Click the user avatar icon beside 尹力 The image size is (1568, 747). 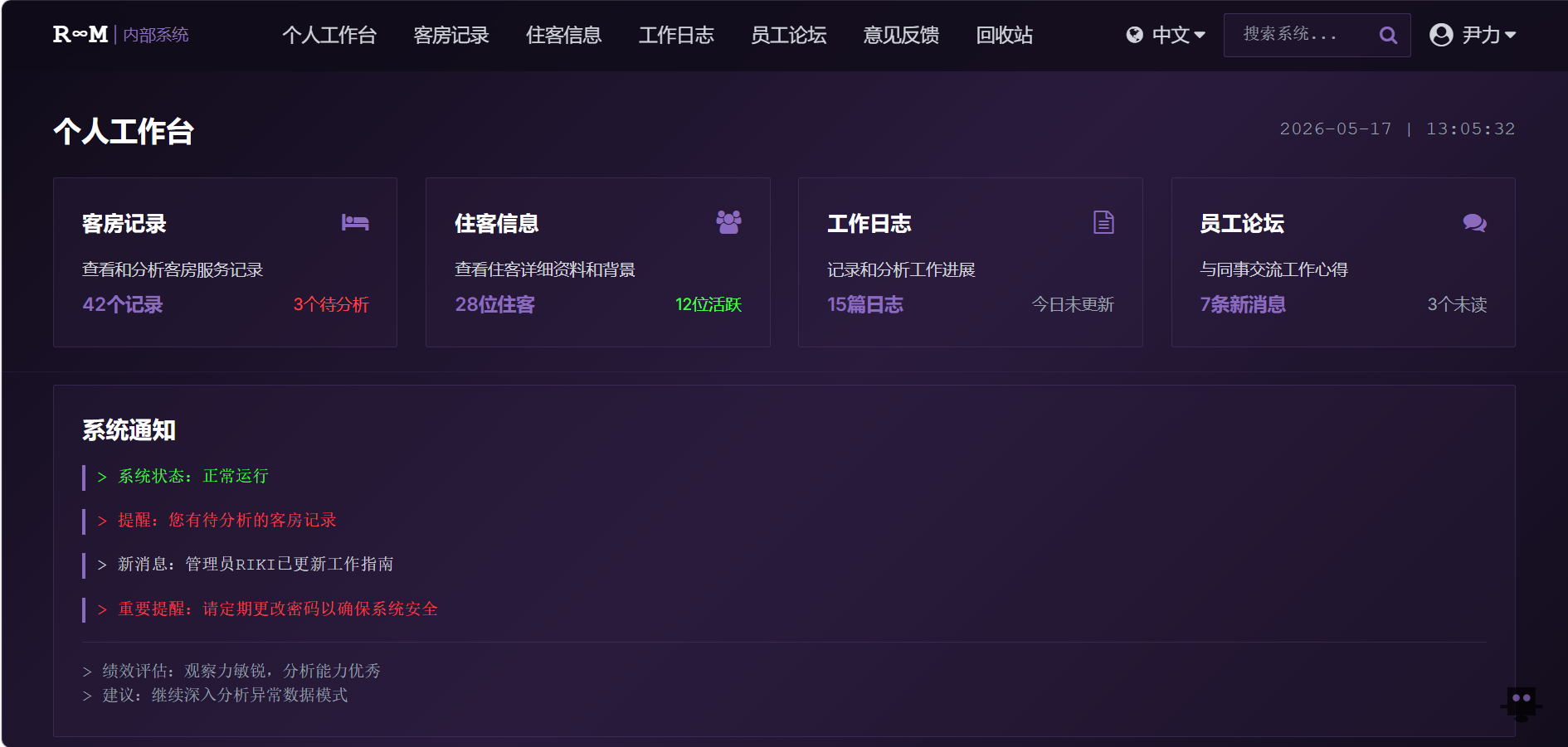pos(1441,35)
